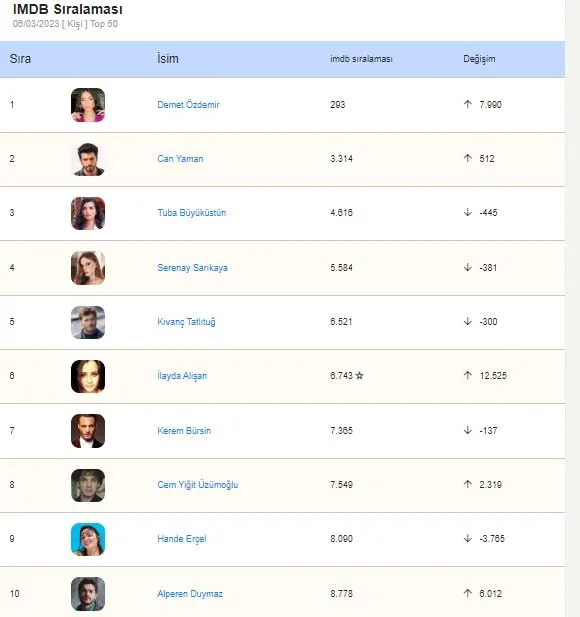Click the up arrow next to 12.525

coord(467,375)
